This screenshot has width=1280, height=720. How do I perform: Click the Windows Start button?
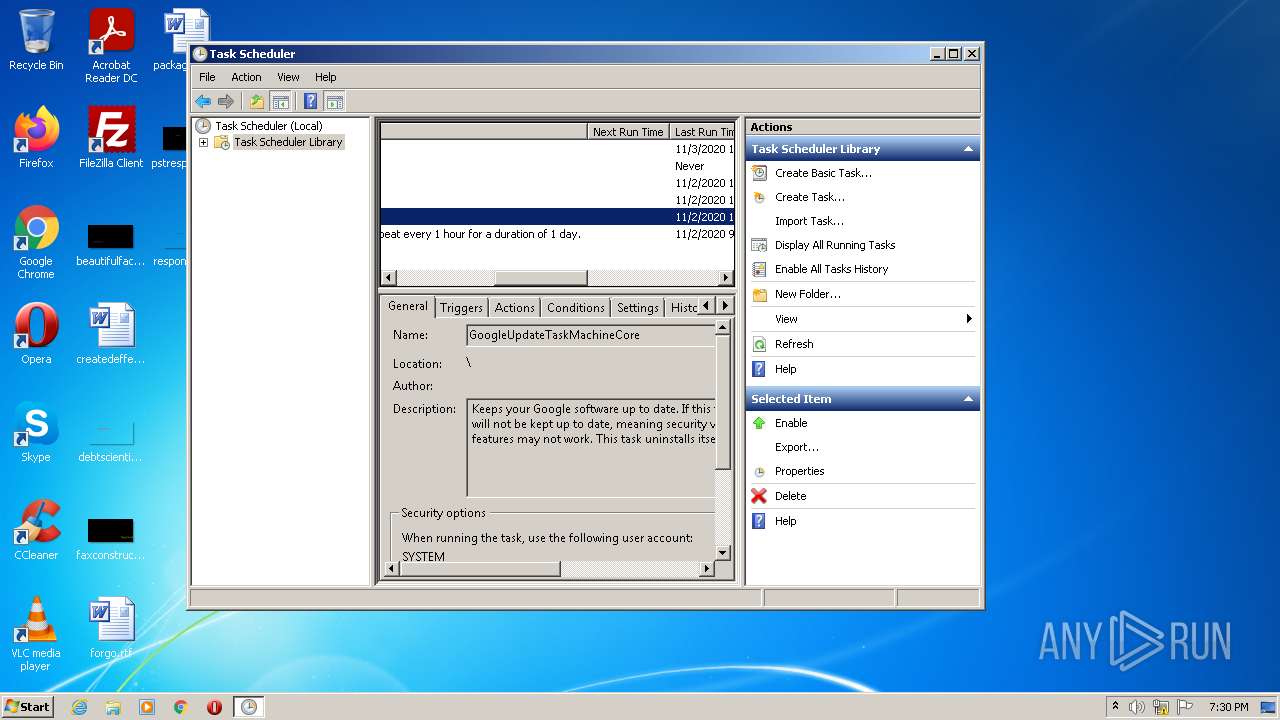point(27,707)
